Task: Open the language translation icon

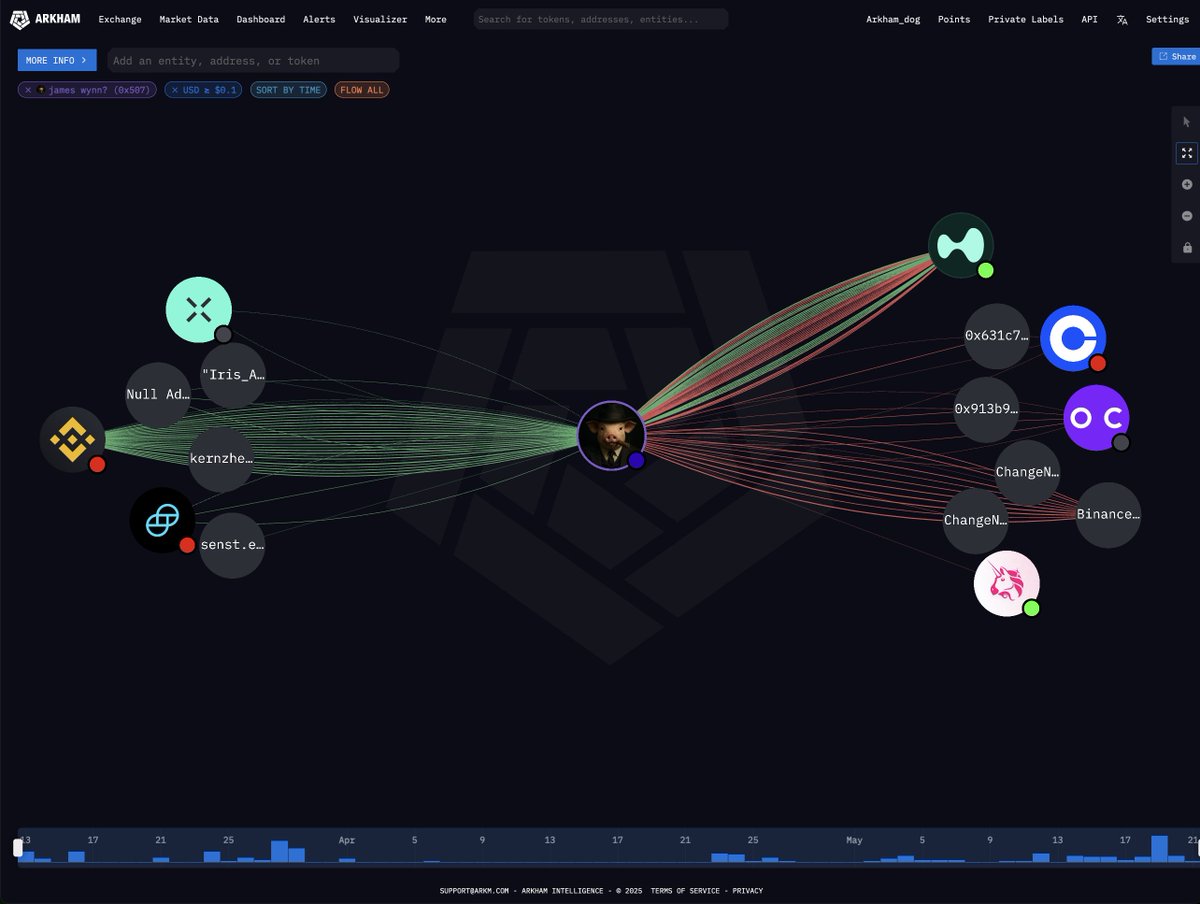Action: 1122,19
